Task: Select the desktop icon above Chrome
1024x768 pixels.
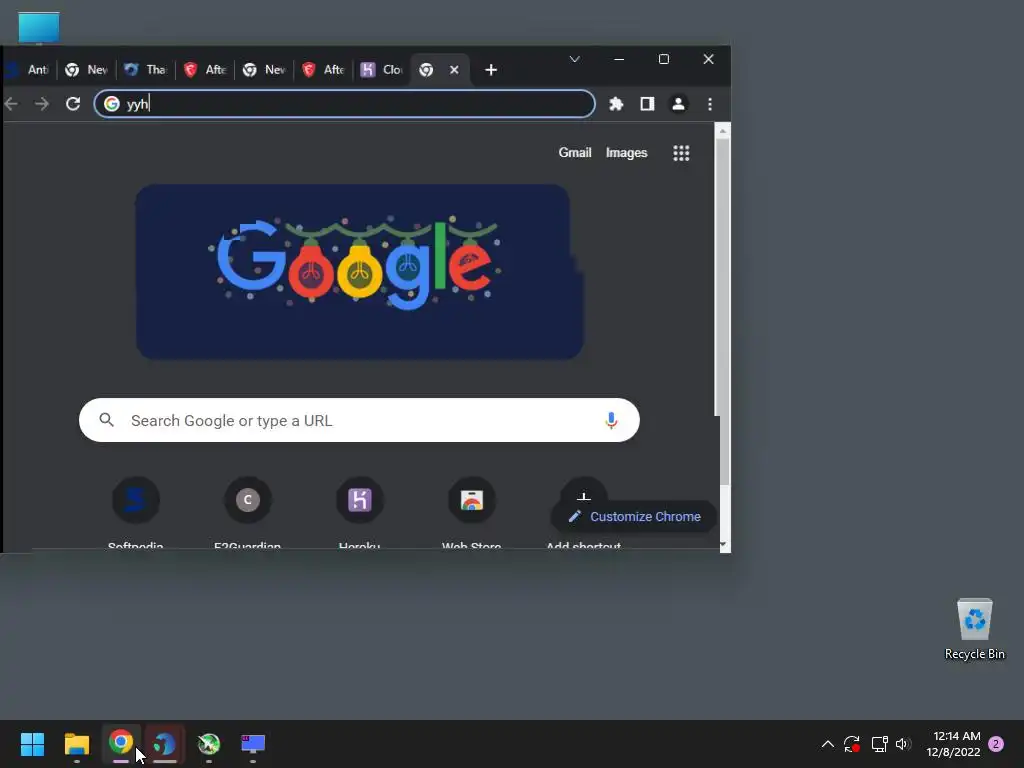Action: [39, 28]
